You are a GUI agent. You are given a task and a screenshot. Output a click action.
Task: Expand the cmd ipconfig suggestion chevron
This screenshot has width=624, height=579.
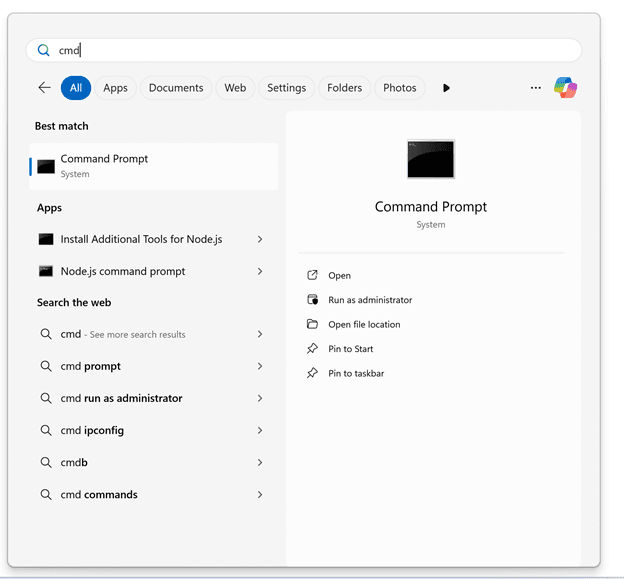coord(260,430)
